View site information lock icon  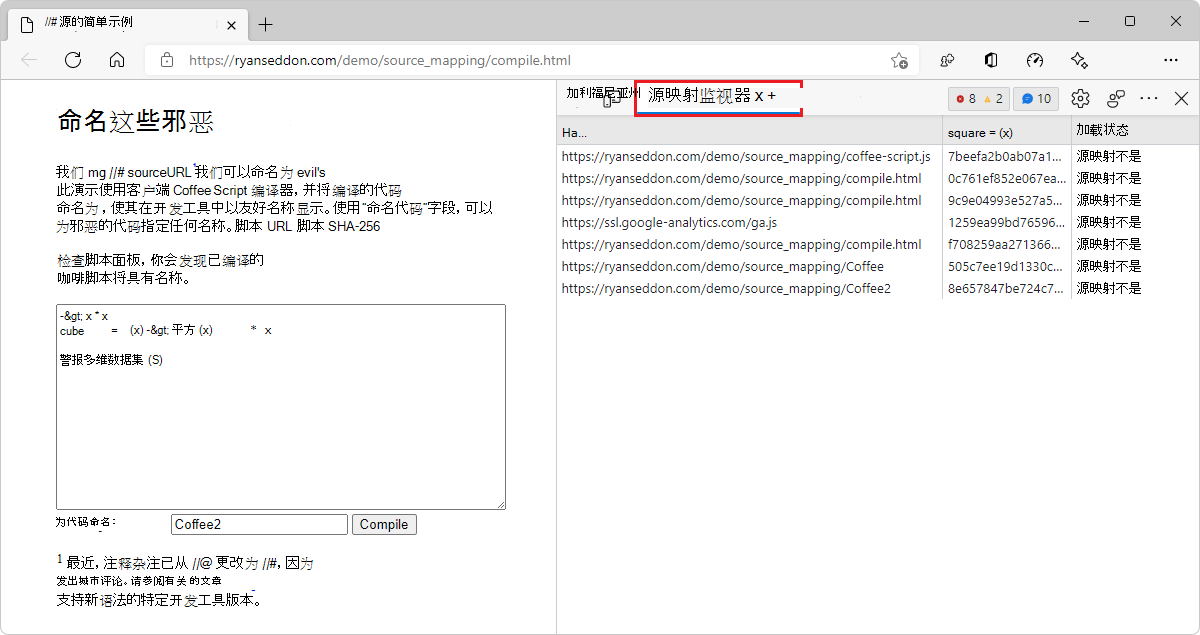point(167,60)
